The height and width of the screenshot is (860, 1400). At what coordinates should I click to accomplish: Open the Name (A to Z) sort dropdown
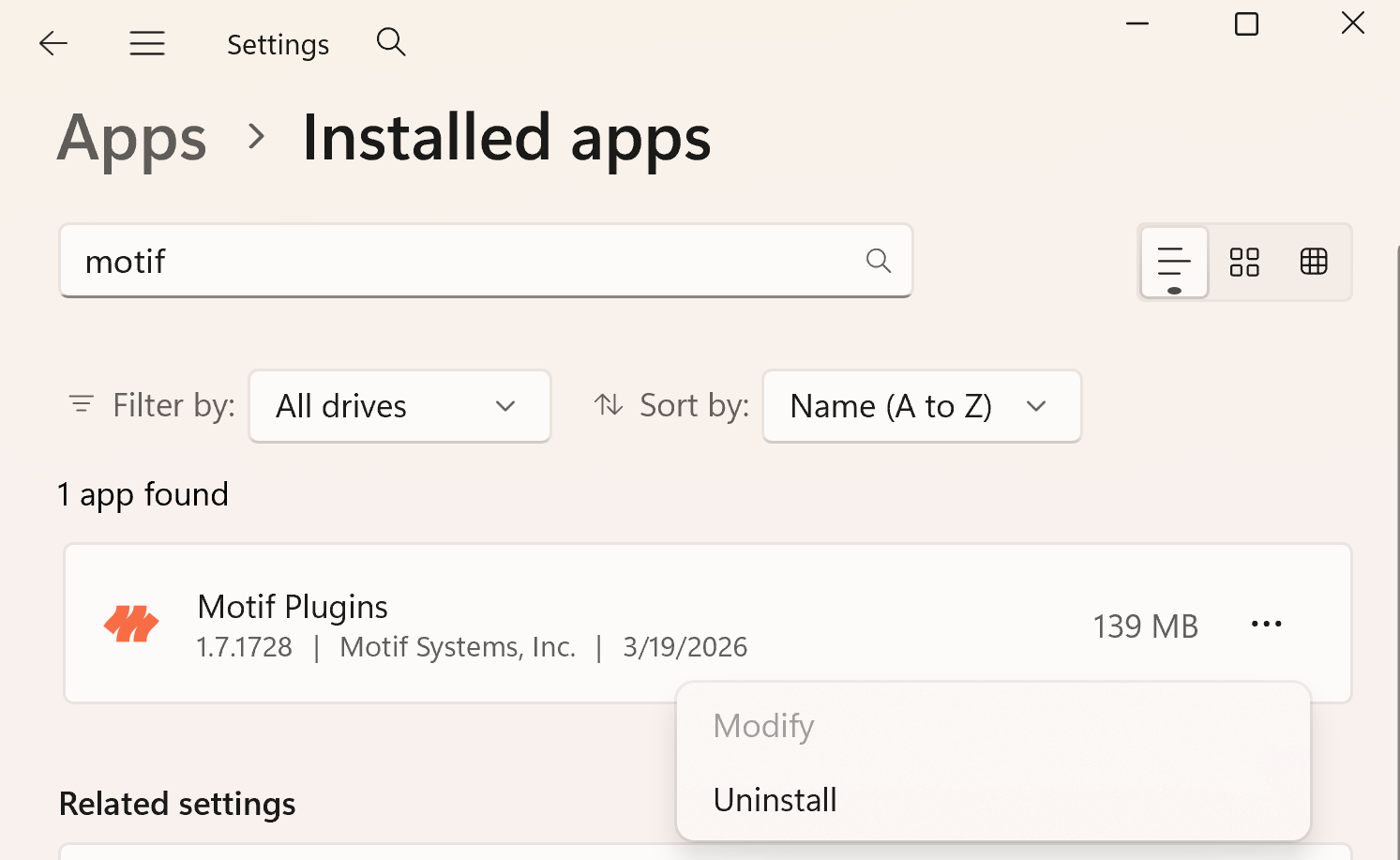coord(922,406)
